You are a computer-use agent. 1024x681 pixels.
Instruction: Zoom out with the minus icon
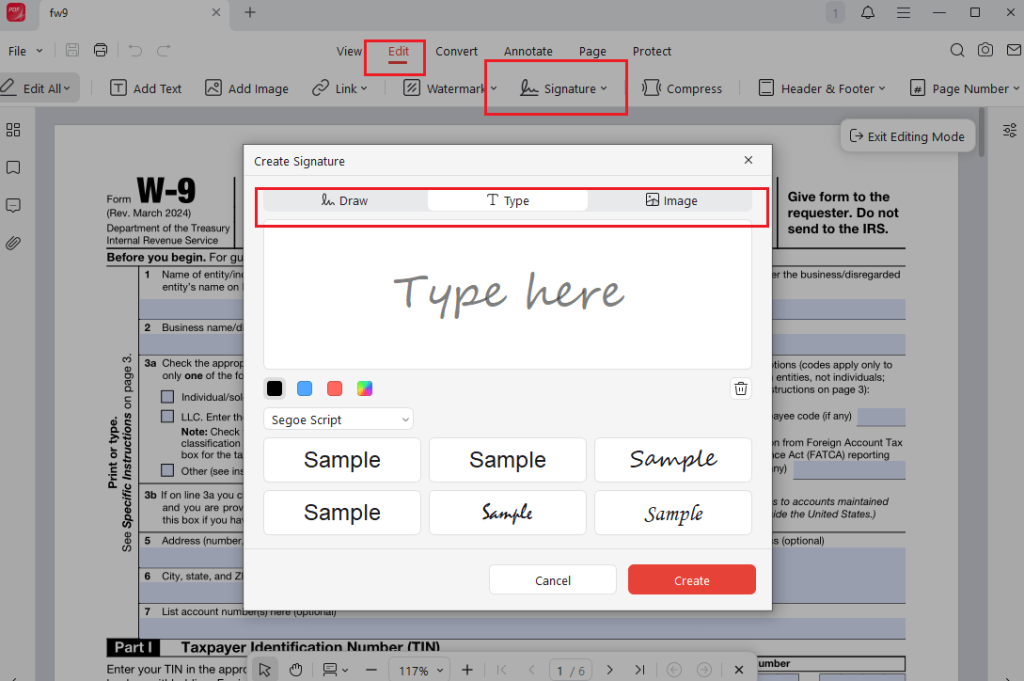[371, 670]
